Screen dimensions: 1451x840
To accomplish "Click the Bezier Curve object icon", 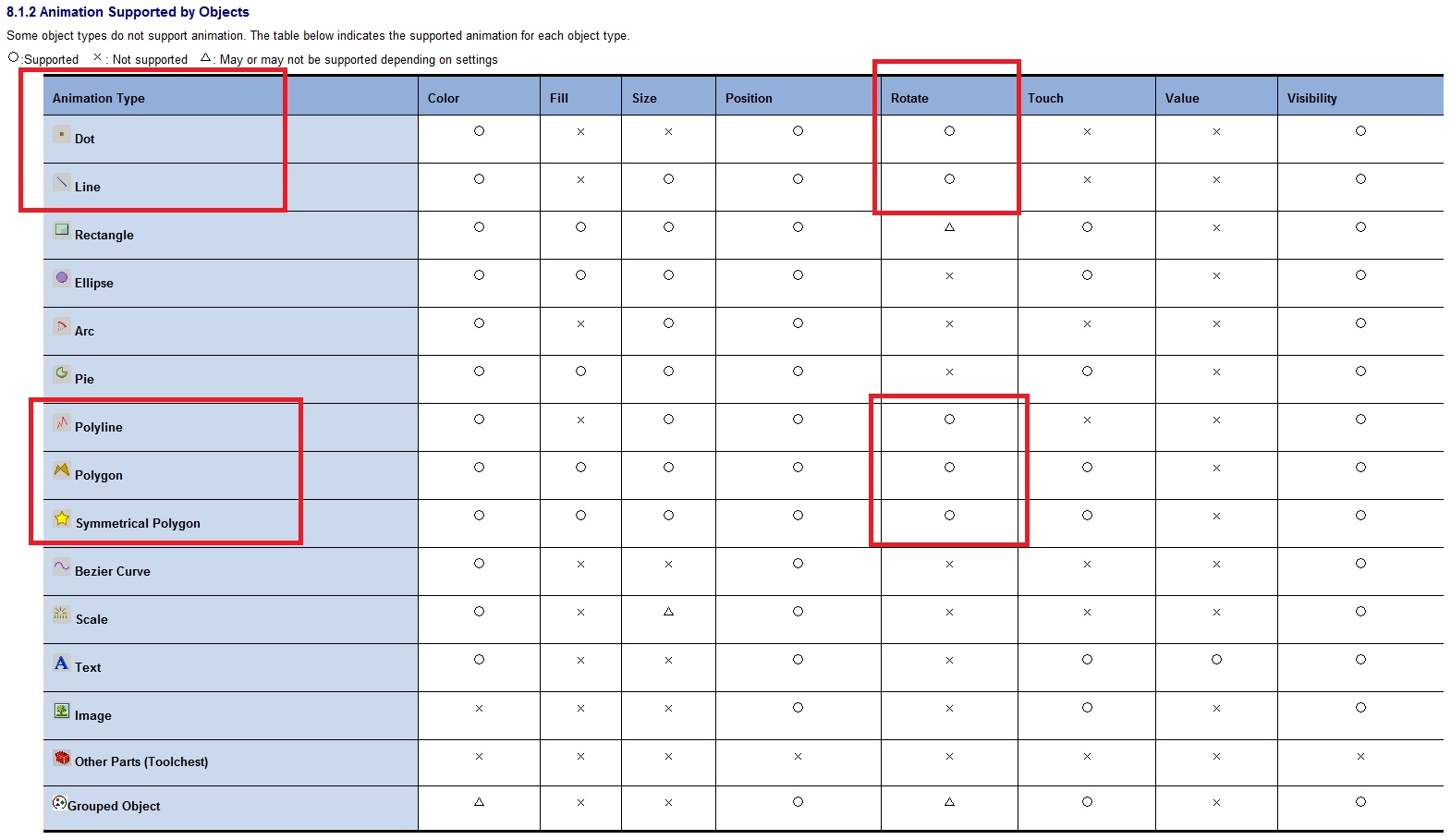I will coord(61,566).
